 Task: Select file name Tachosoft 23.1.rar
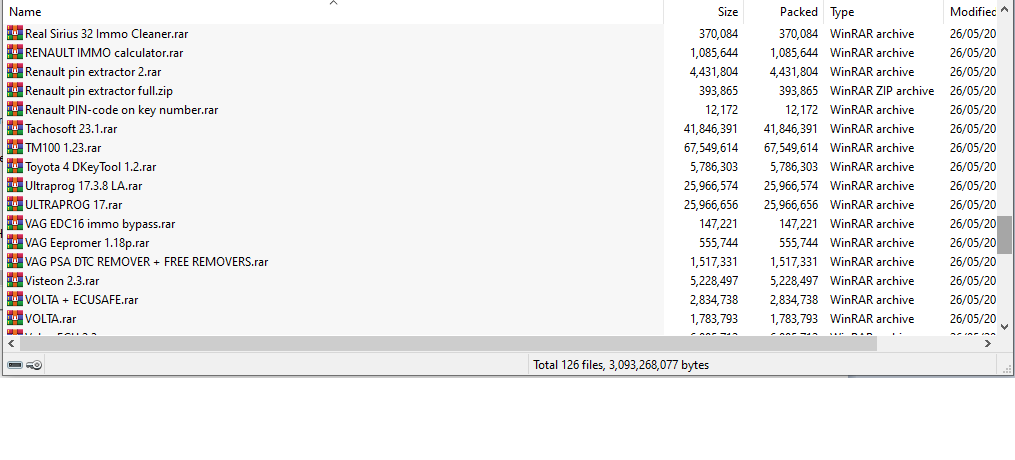(x=71, y=129)
